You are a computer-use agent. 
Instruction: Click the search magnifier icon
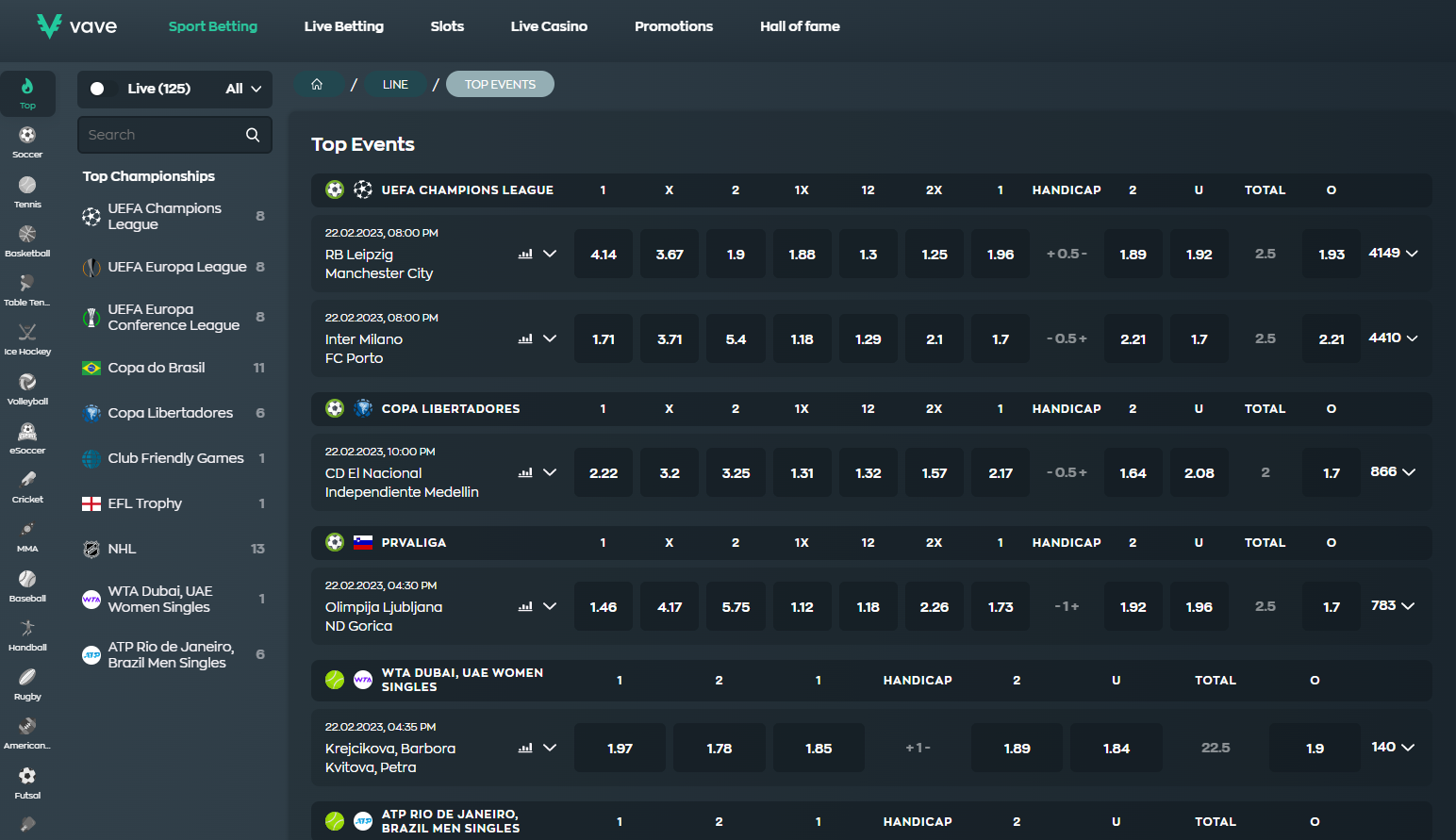click(253, 135)
